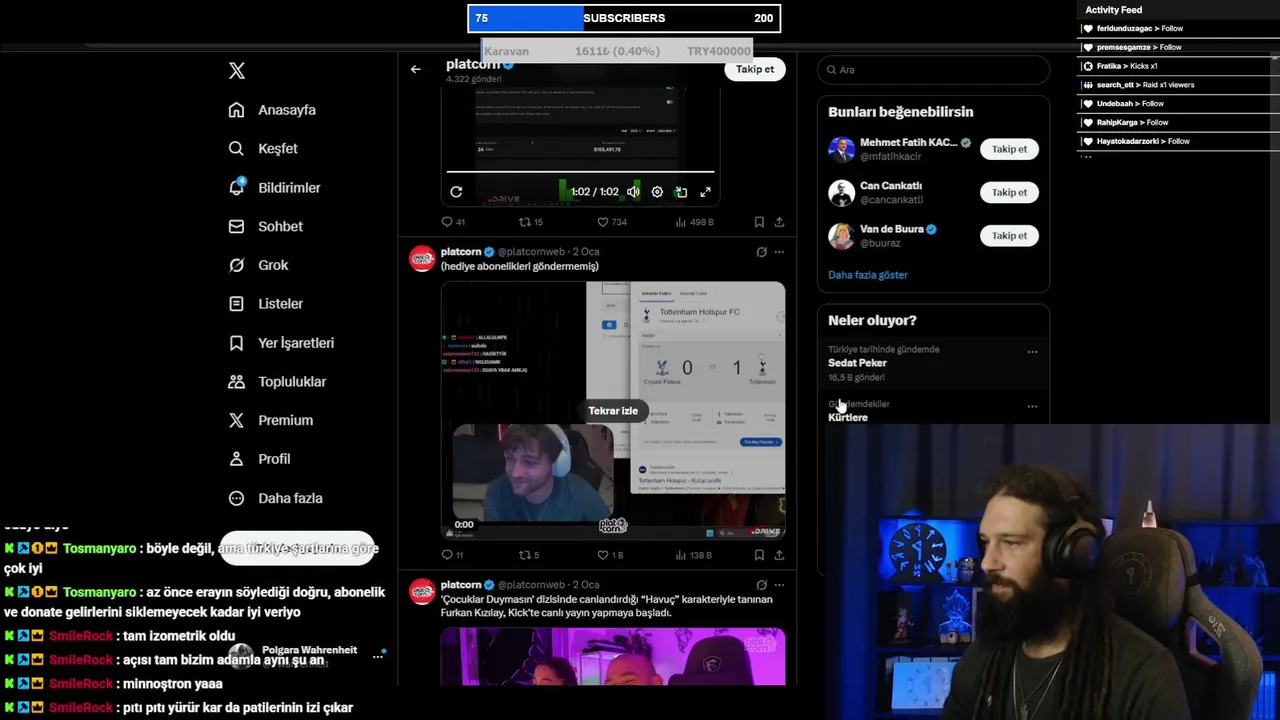Open the Premium page
Screen dimensions: 1280x720
[271, 420]
